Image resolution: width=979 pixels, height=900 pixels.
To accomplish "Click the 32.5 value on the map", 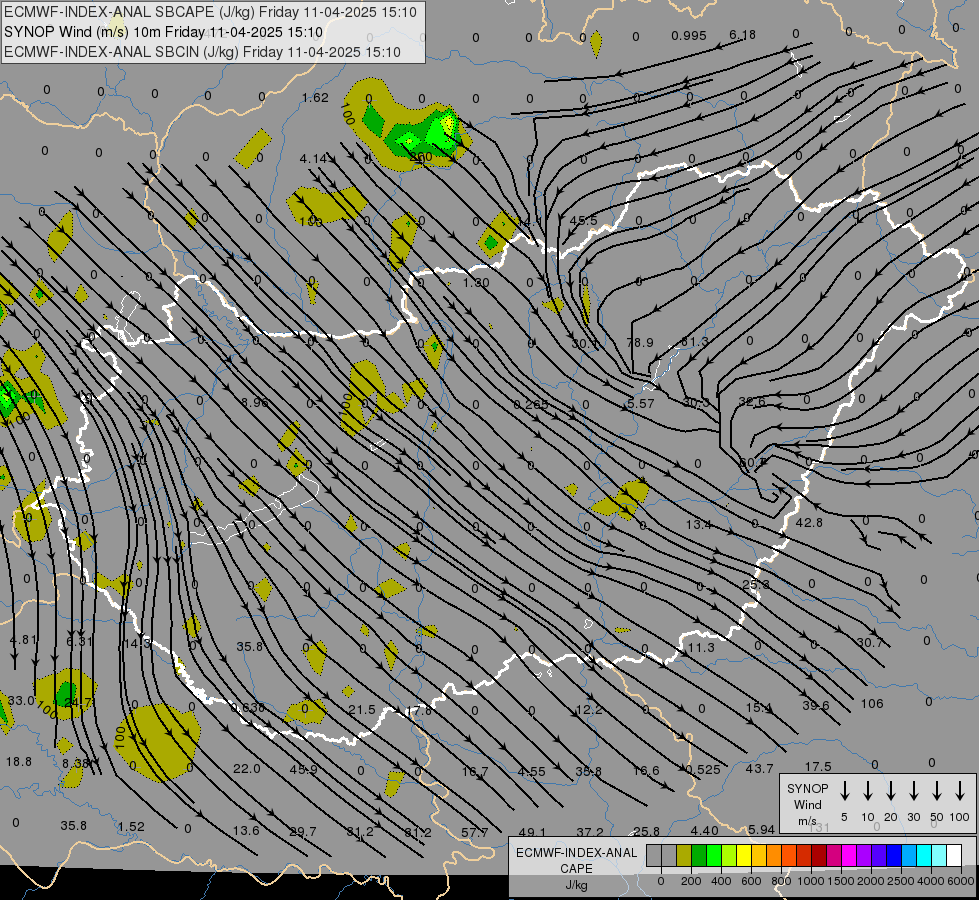I will click(752, 402).
